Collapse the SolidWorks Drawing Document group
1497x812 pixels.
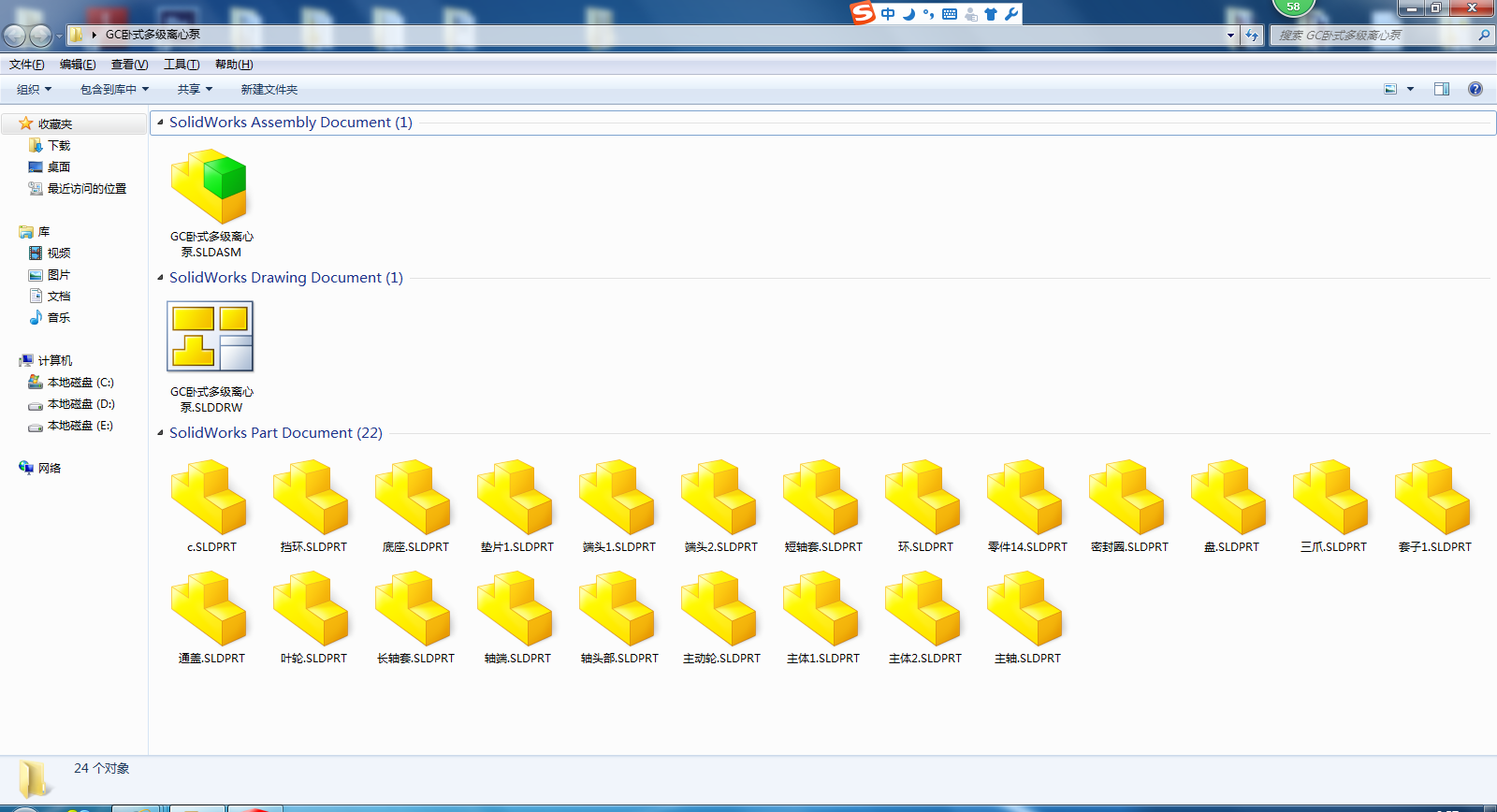coord(161,277)
